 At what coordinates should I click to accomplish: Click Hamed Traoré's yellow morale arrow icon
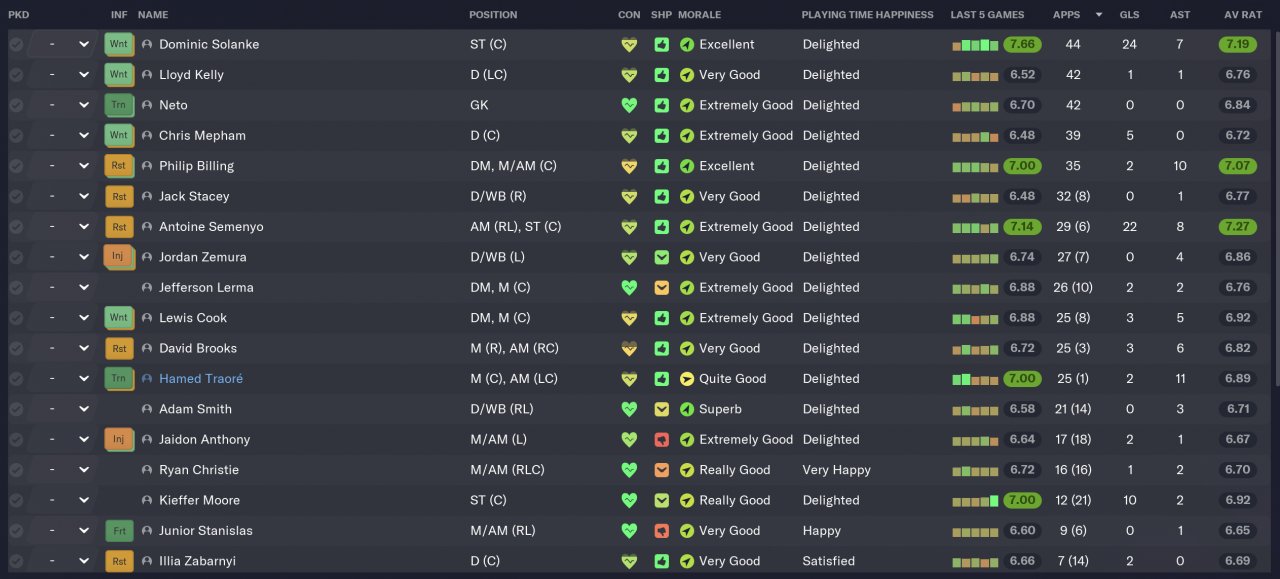[686, 379]
